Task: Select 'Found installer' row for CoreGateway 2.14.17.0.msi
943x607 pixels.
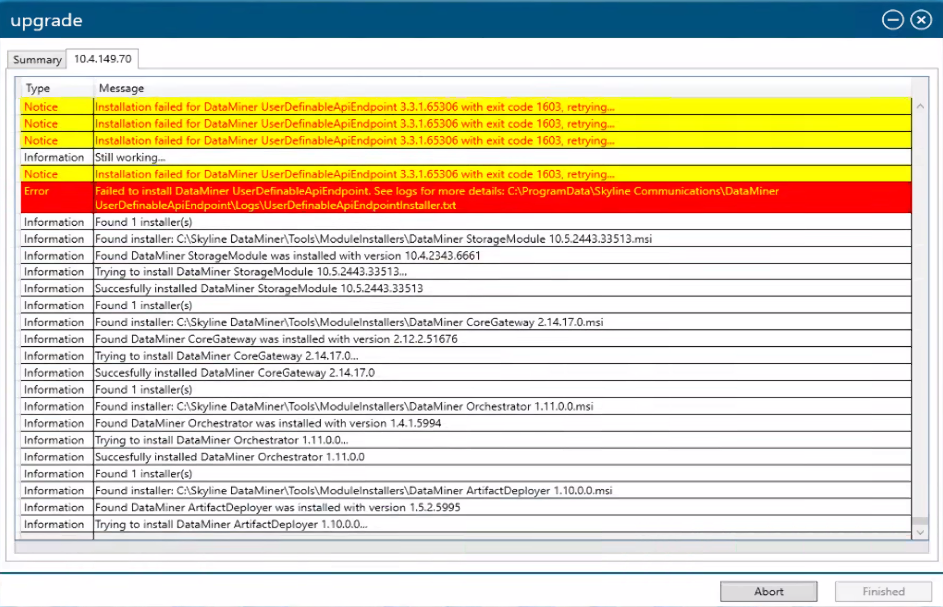Action: pos(466,322)
